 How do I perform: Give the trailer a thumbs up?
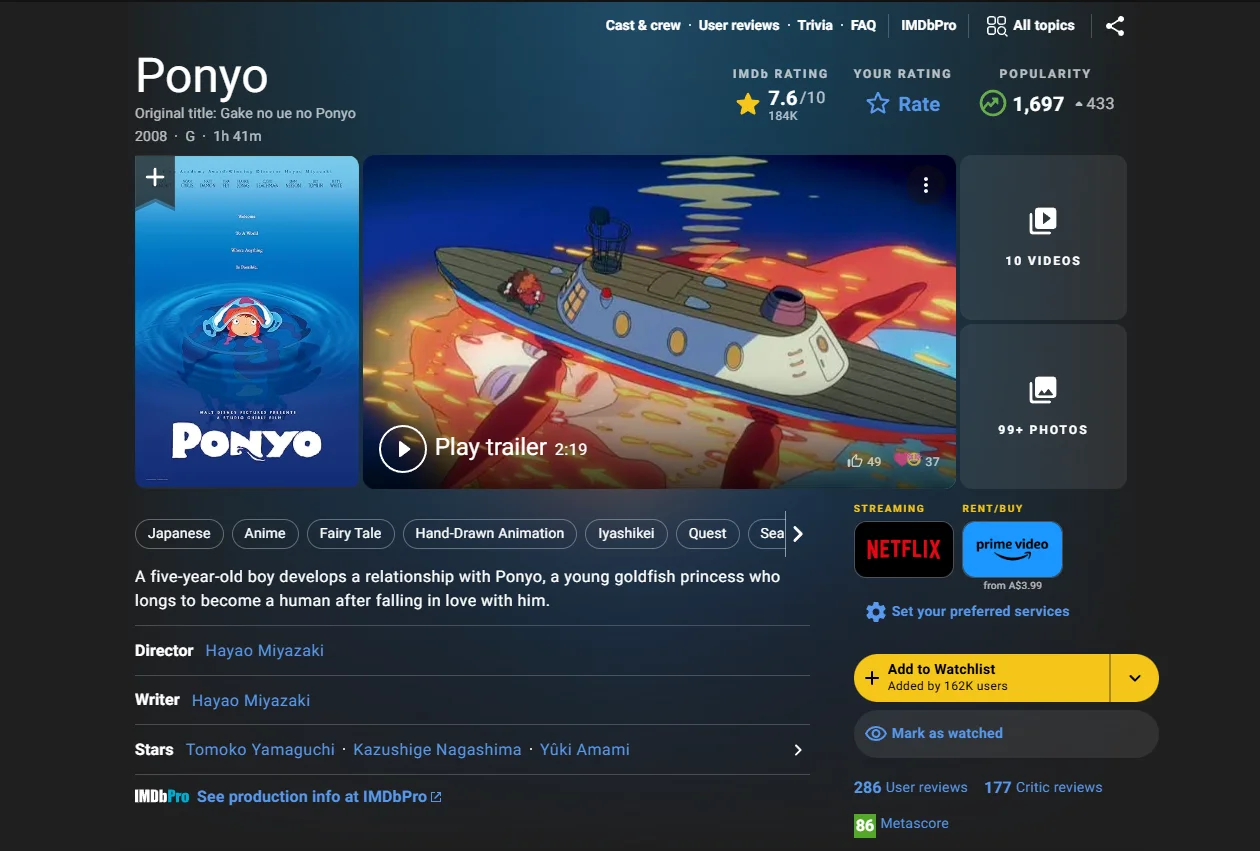point(855,460)
